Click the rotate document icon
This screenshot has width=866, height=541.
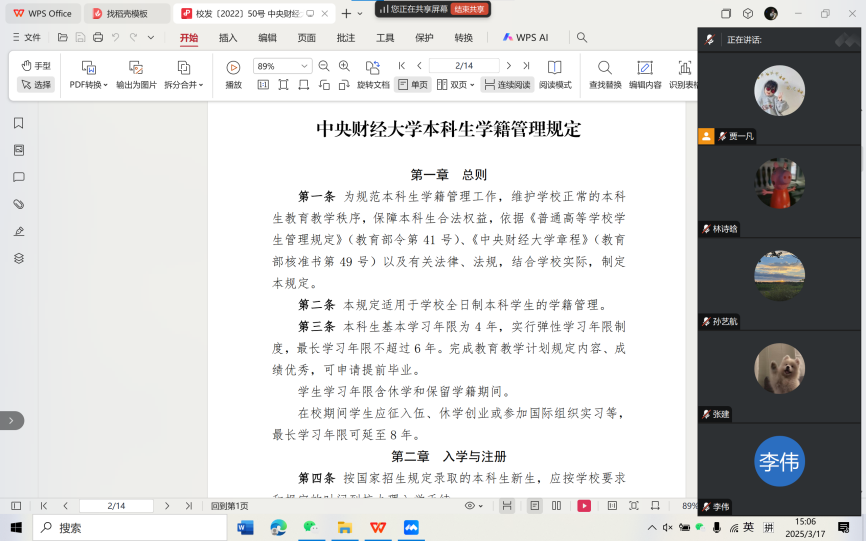click(x=373, y=67)
